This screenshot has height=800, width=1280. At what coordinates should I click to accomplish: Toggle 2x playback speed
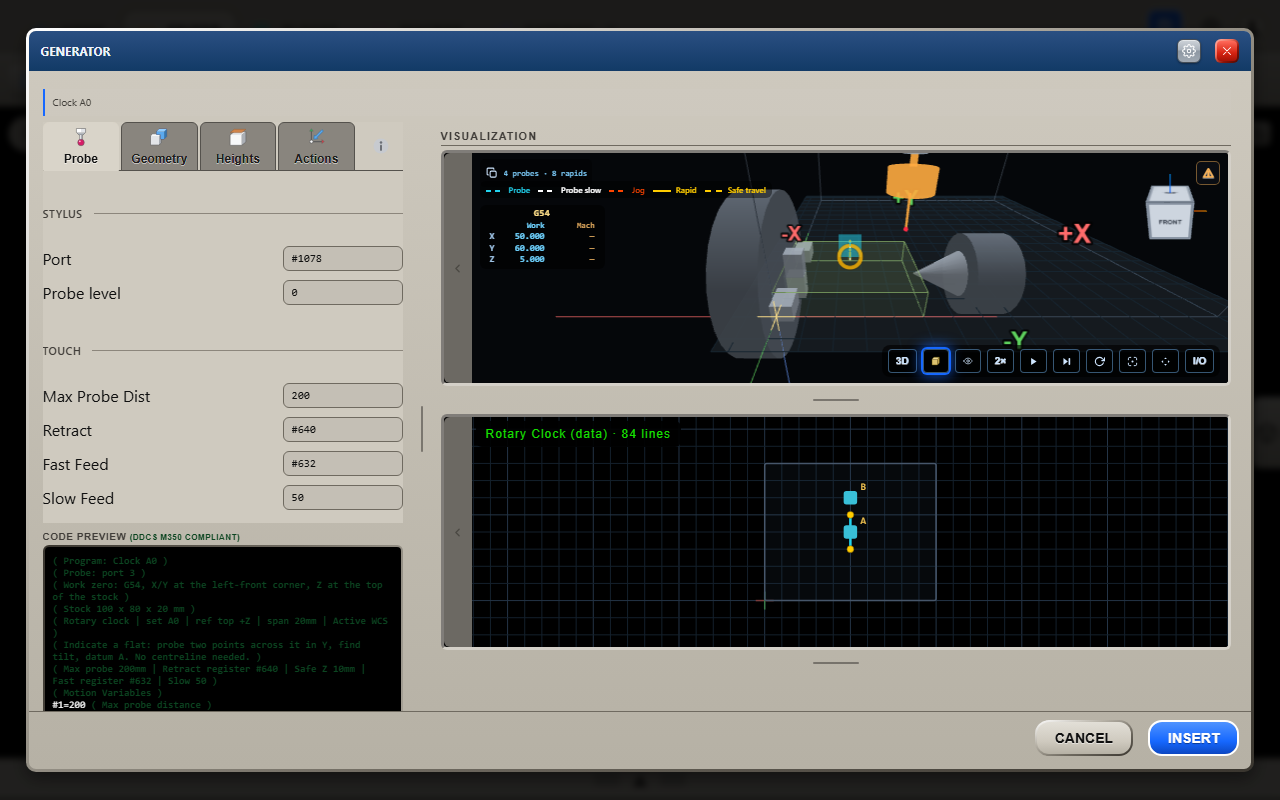[x=1001, y=361]
